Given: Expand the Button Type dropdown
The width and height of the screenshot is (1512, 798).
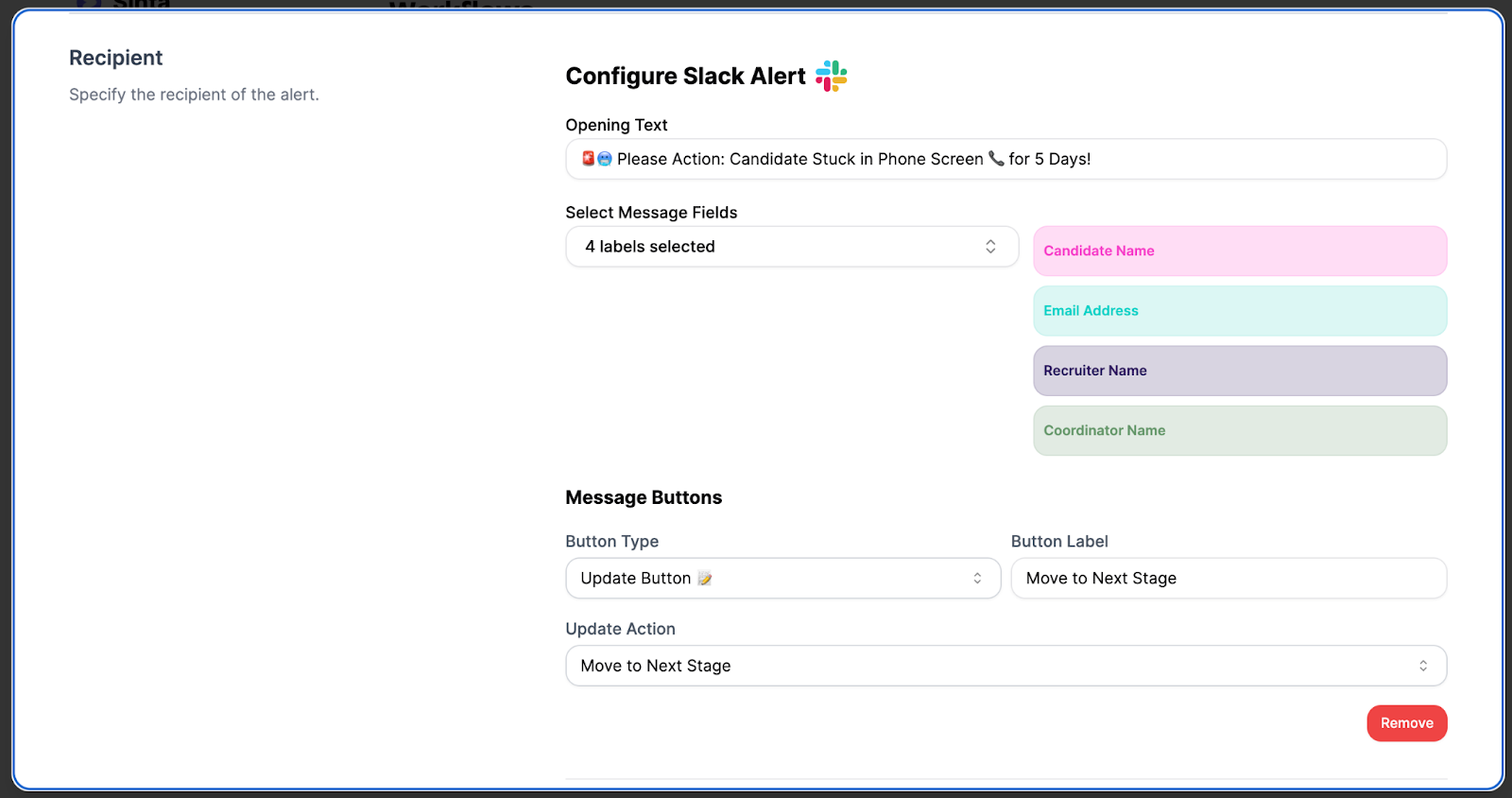Looking at the screenshot, I should pos(783,579).
